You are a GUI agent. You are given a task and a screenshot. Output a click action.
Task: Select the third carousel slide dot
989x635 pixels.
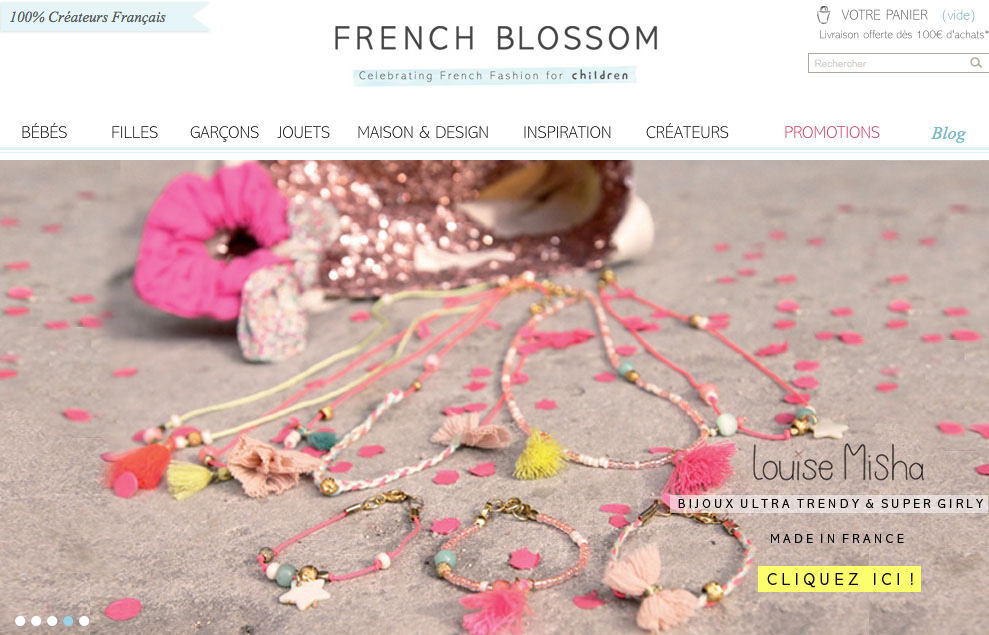tap(52, 621)
